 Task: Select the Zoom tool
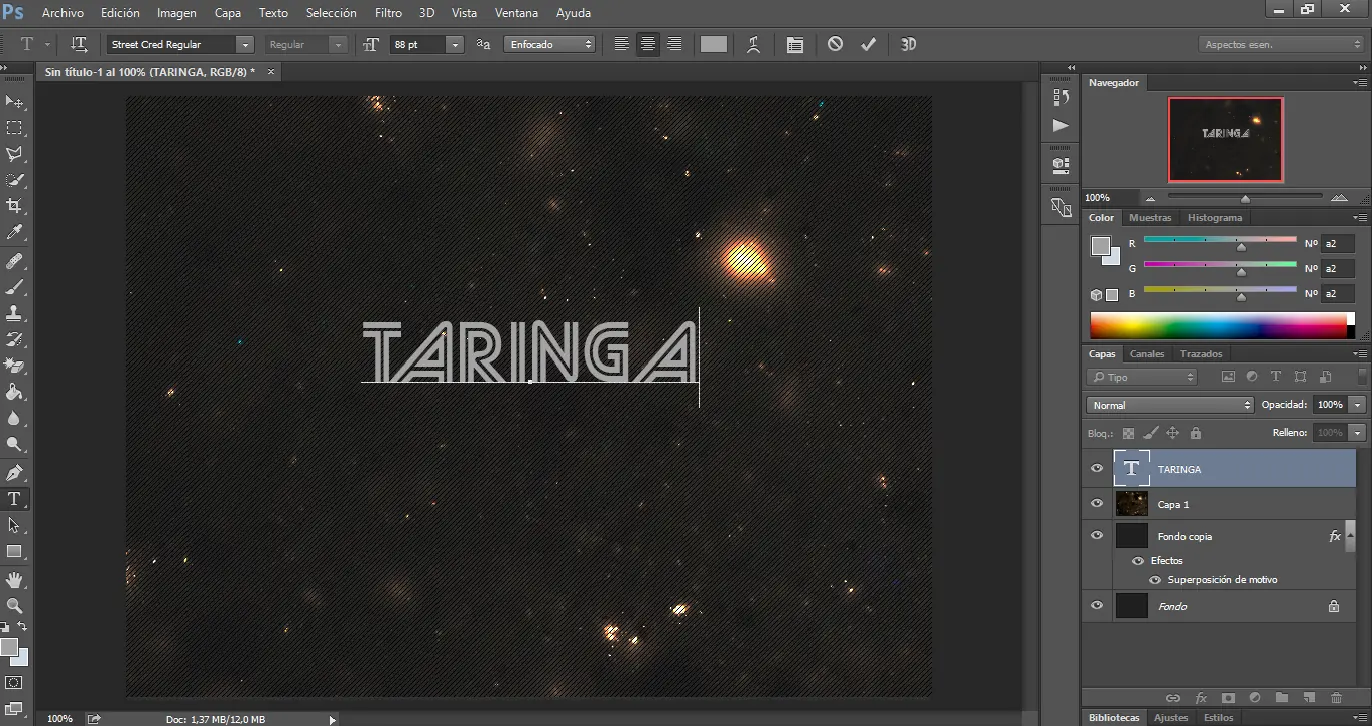tap(14, 605)
